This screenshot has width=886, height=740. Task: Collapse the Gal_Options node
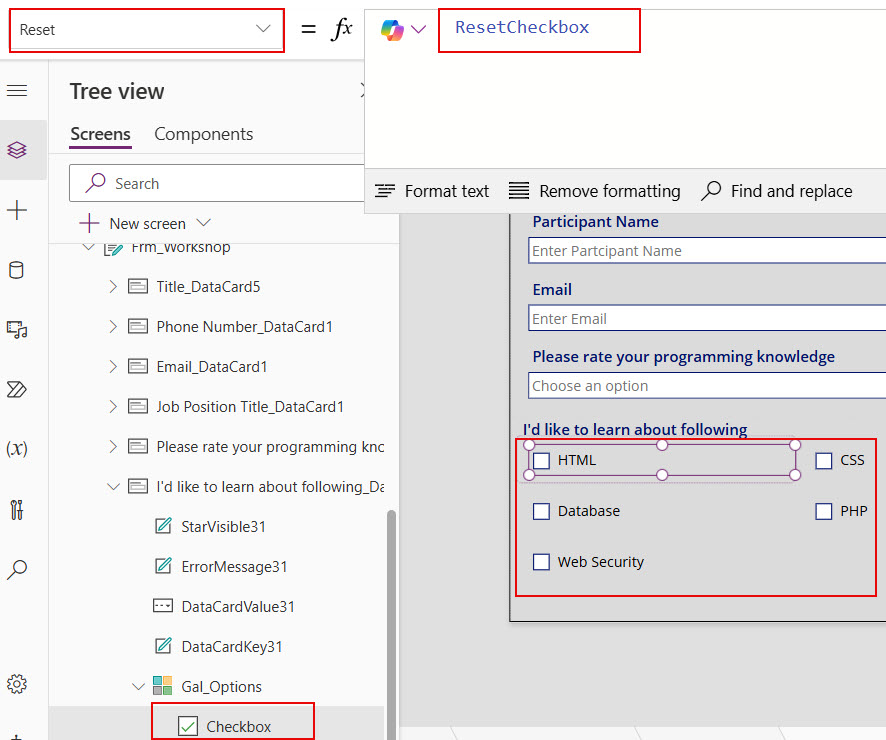click(138, 686)
